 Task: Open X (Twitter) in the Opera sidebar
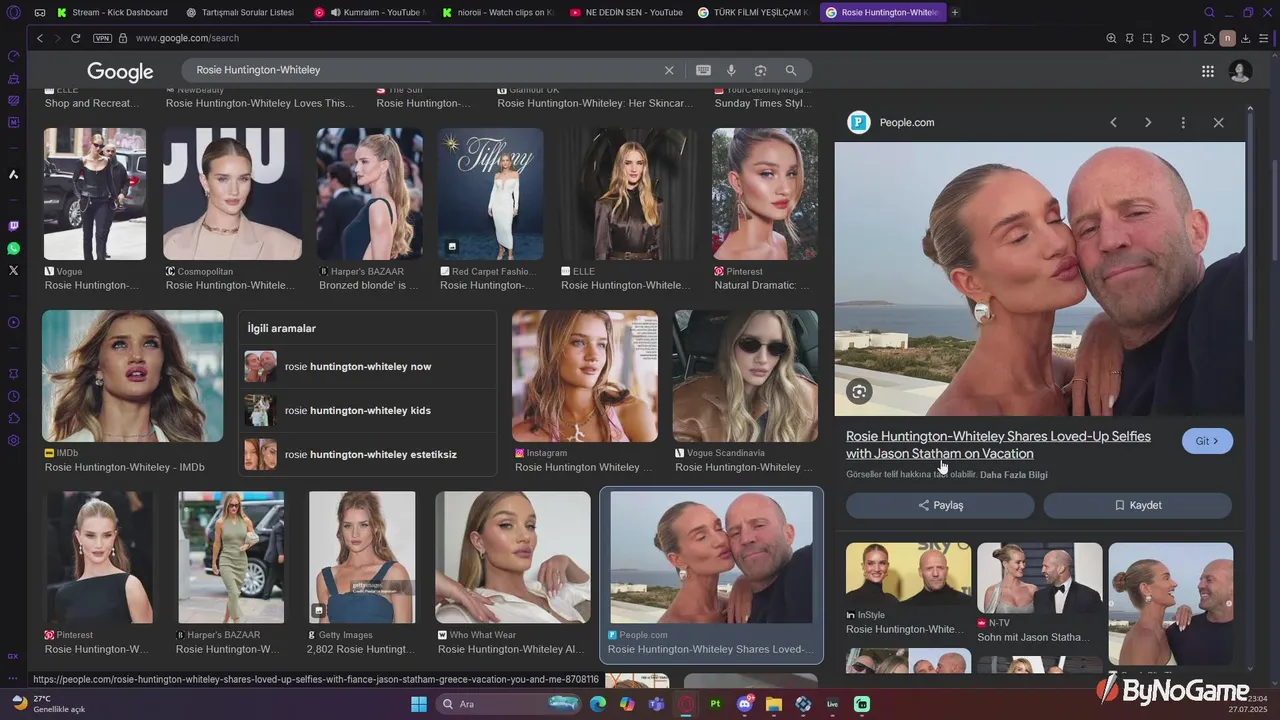pos(13,270)
